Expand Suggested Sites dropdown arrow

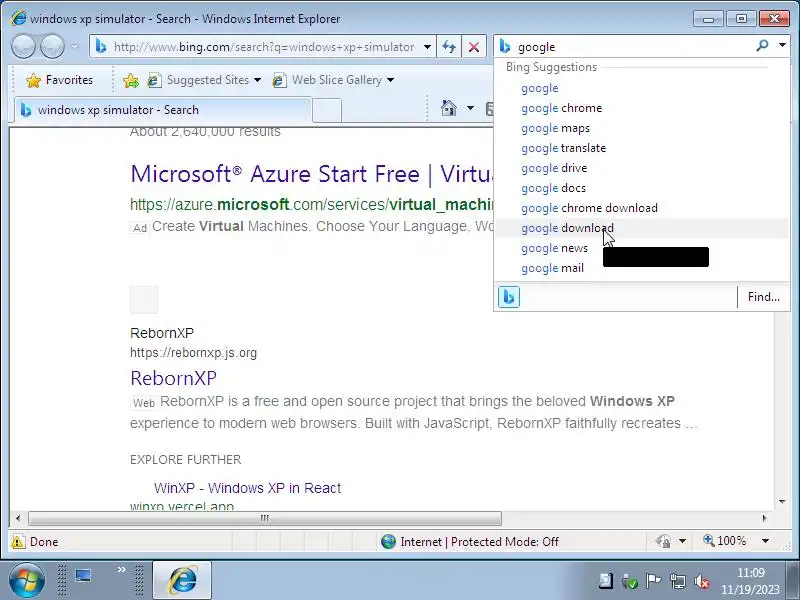(x=257, y=80)
